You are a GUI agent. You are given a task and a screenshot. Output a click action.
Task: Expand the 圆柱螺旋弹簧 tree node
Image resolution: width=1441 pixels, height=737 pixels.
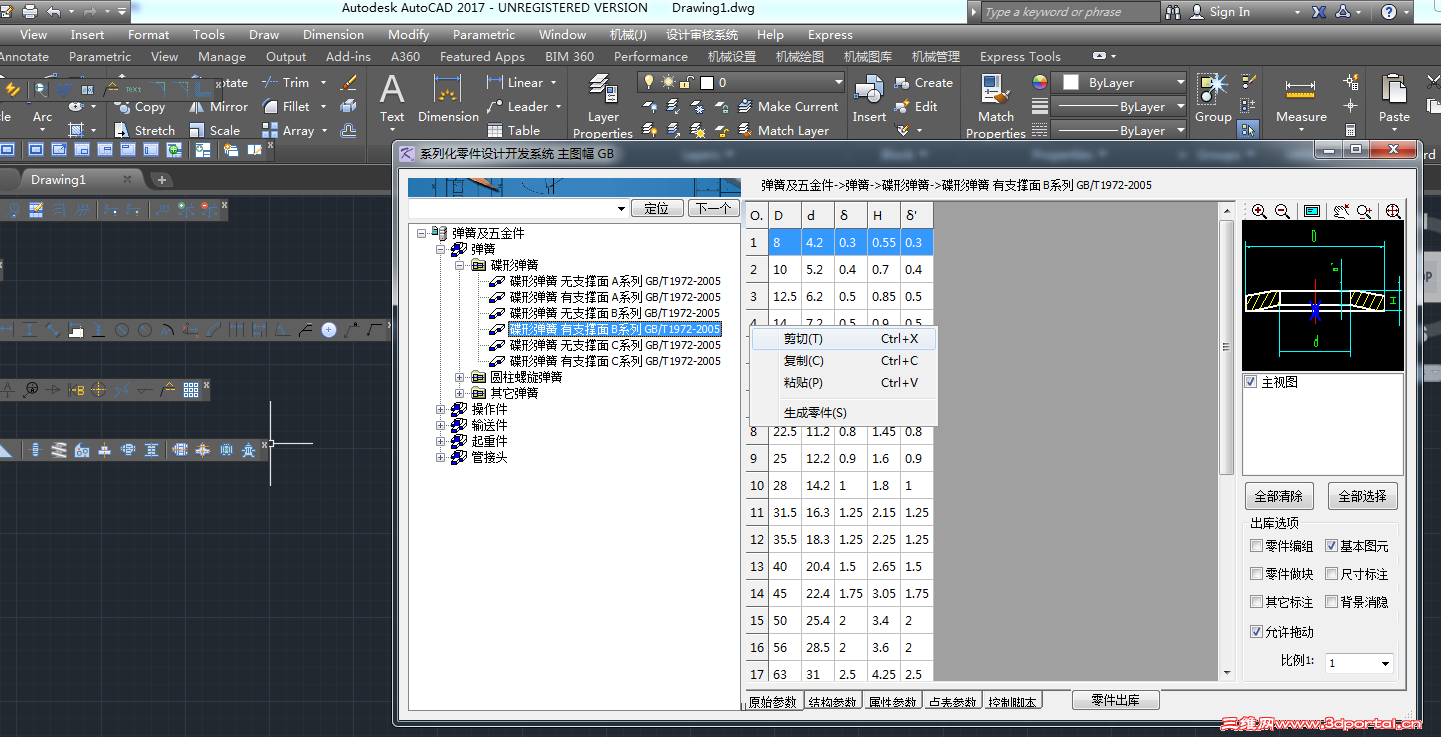460,377
